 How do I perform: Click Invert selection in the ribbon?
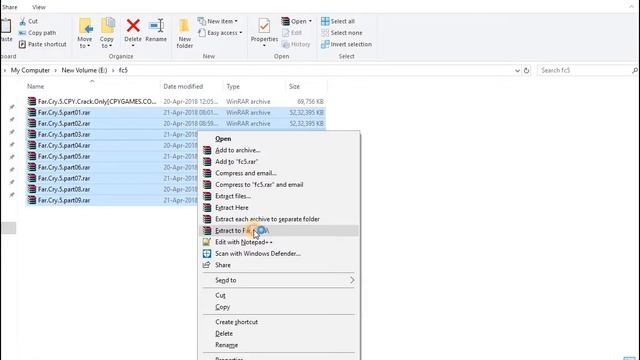pos(347,44)
